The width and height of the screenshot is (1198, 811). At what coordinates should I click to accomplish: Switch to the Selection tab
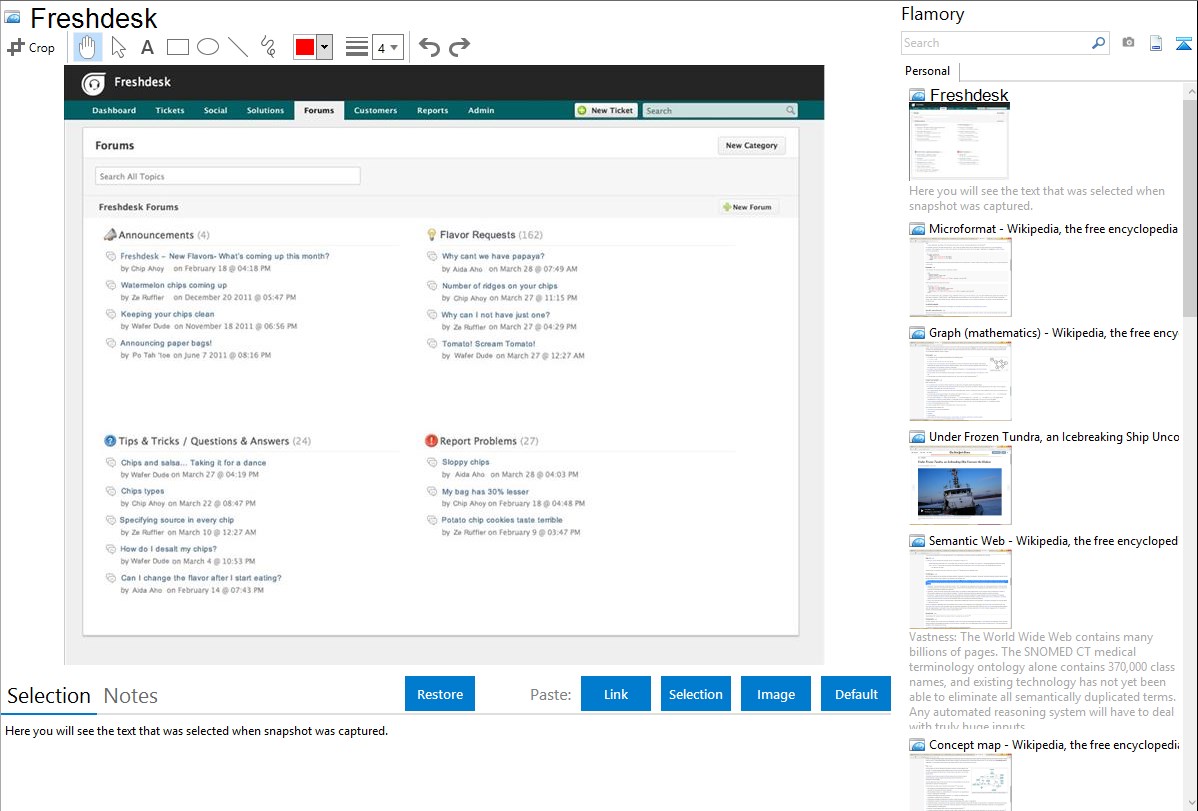49,696
